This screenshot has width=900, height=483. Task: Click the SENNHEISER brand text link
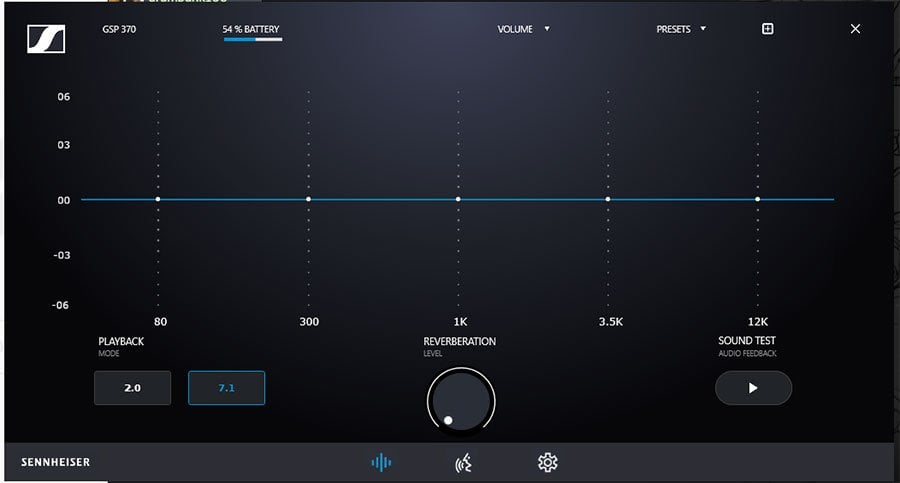[x=56, y=462]
